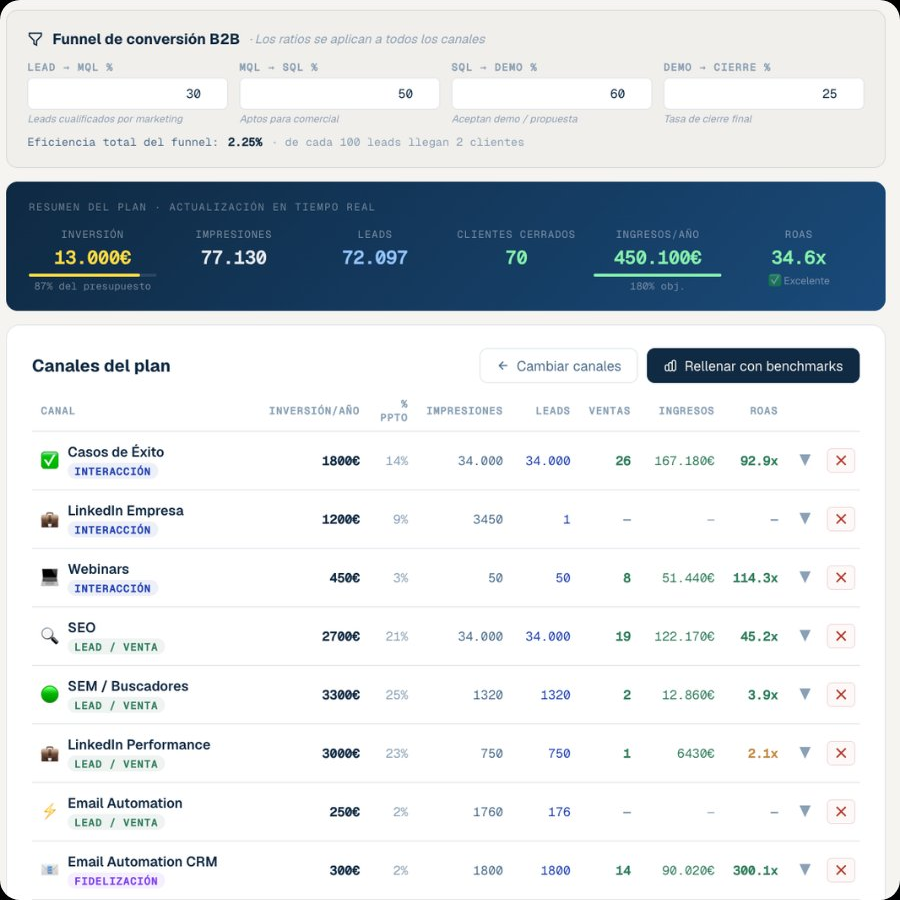The width and height of the screenshot is (900, 900).
Task: Delete the SEO channel row
Action: click(841, 636)
